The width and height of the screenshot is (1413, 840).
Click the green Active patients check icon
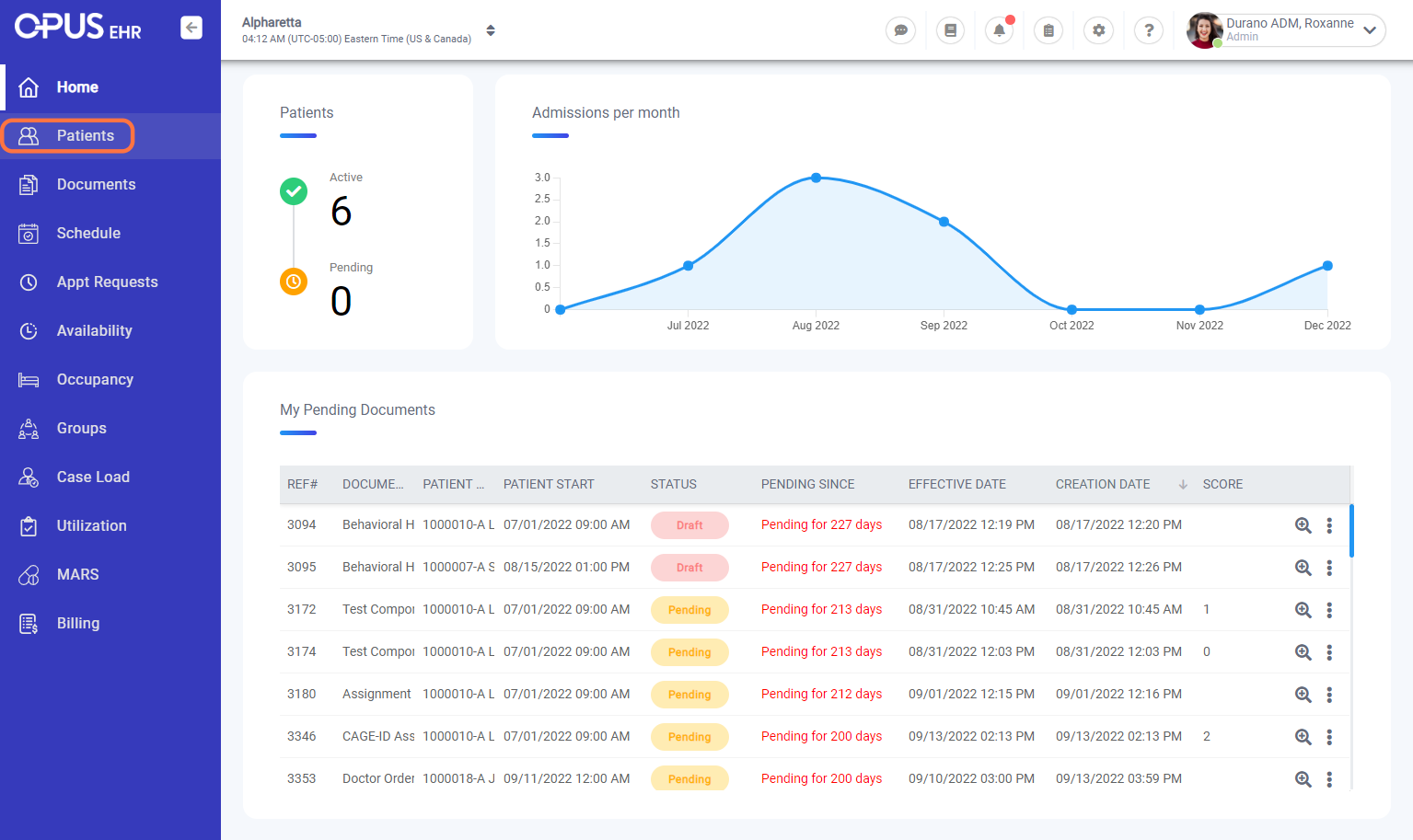coord(294,191)
